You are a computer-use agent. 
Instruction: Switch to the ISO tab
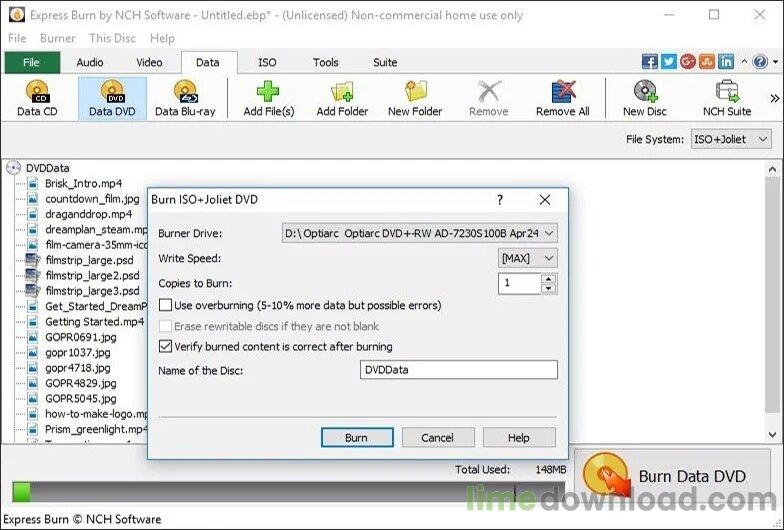click(x=267, y=62)
